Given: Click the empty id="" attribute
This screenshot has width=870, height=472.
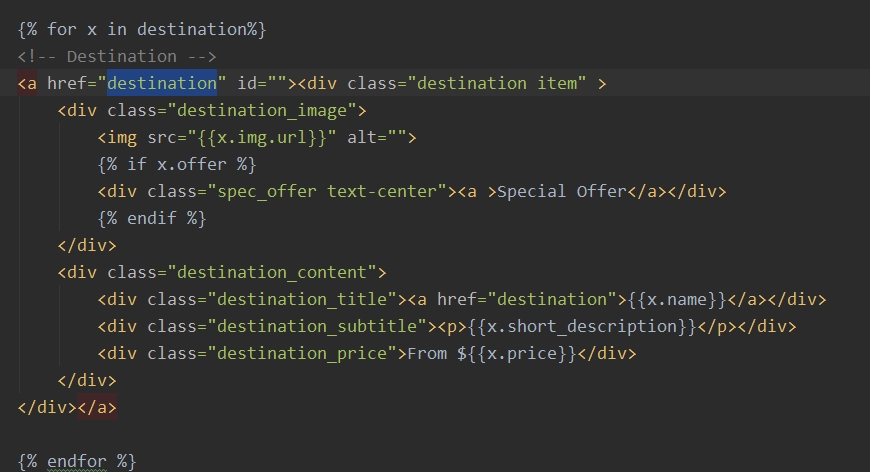Looking at the screenshot, I should [262, 83].
